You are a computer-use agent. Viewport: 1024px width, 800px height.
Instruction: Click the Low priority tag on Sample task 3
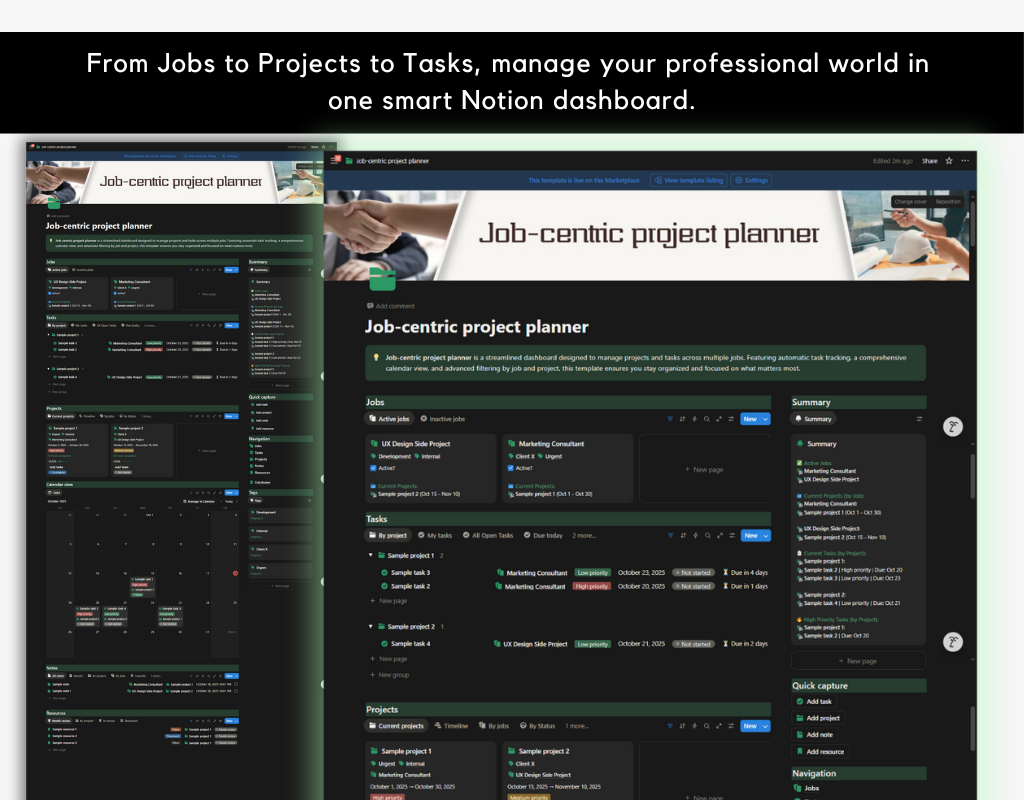[x=592, y=573]
